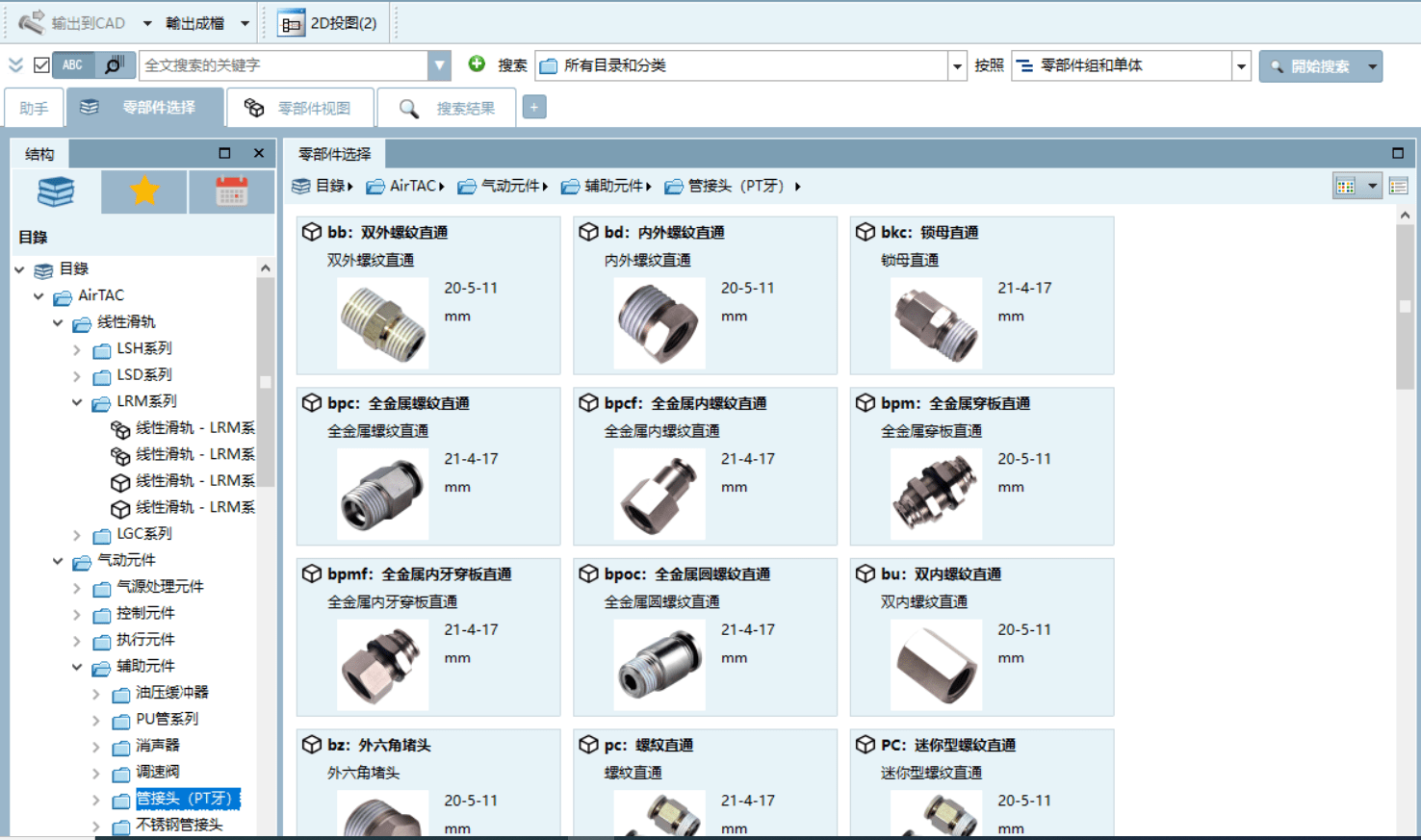The image size is (1421, 840).
Task: Open the 输出到CAD dropdown arrow
Action: (147, 23)
